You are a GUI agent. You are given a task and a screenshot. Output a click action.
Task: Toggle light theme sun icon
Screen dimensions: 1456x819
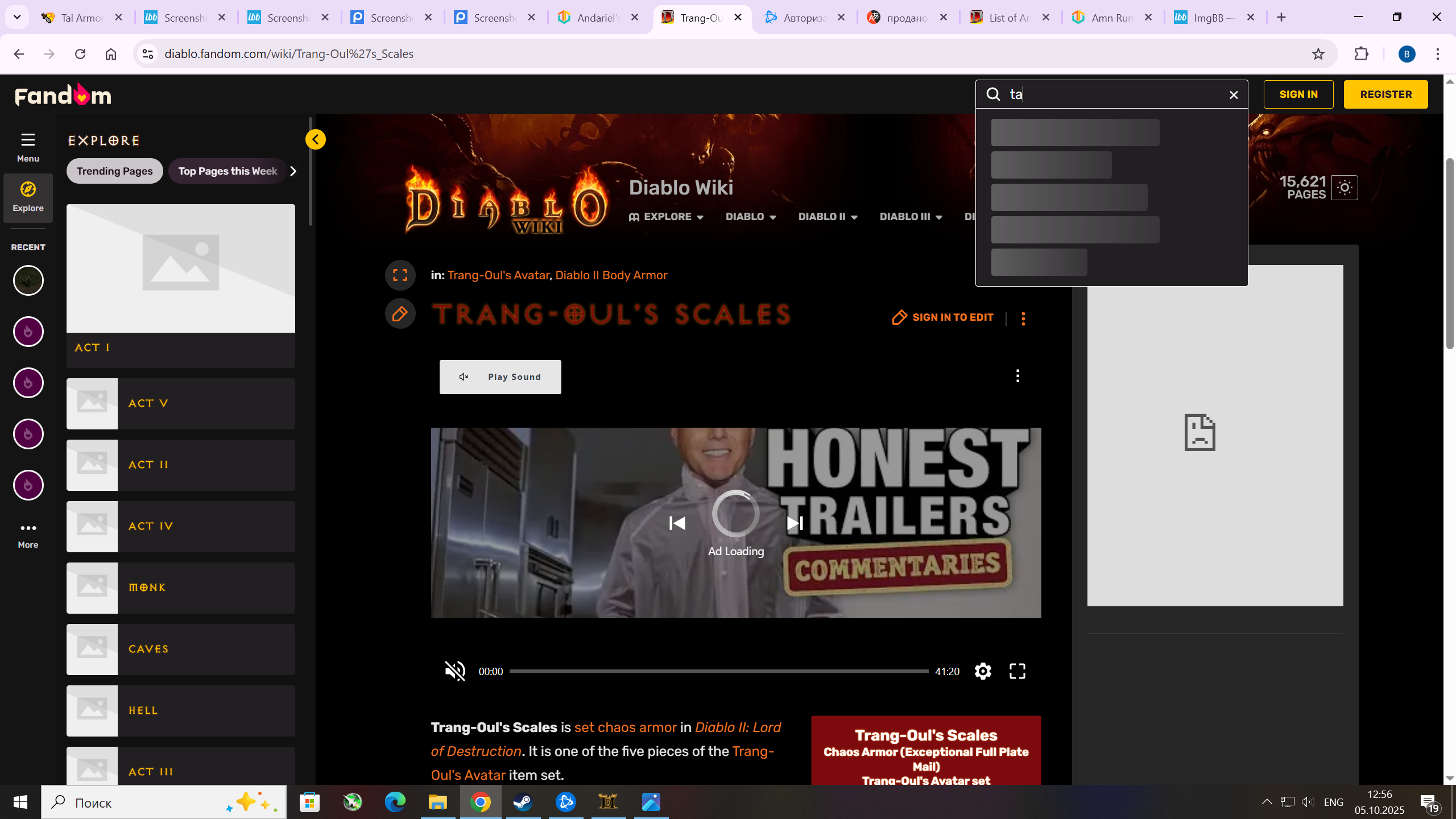tap(1345, 188)
